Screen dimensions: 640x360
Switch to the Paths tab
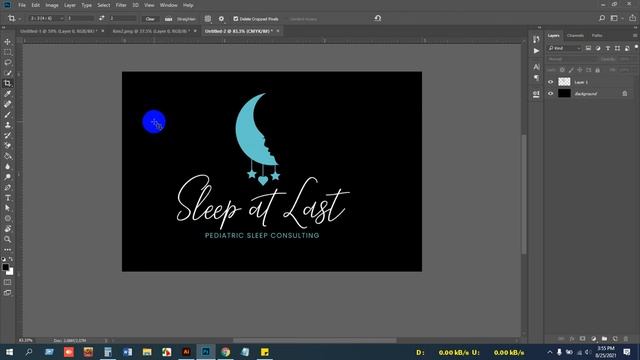[x=597, y=36]
